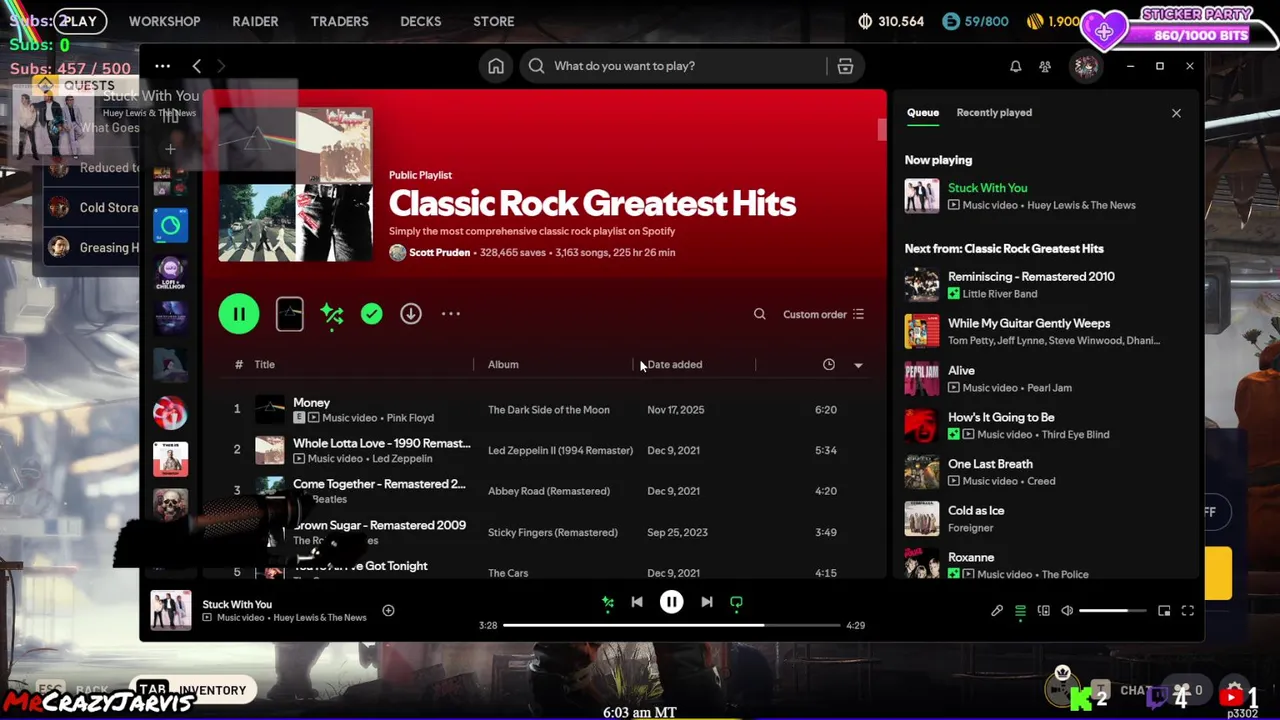The image size is (1280, 720).
Task: Select Alive by Pearl Jam in queue
Action: [1045, 378]
